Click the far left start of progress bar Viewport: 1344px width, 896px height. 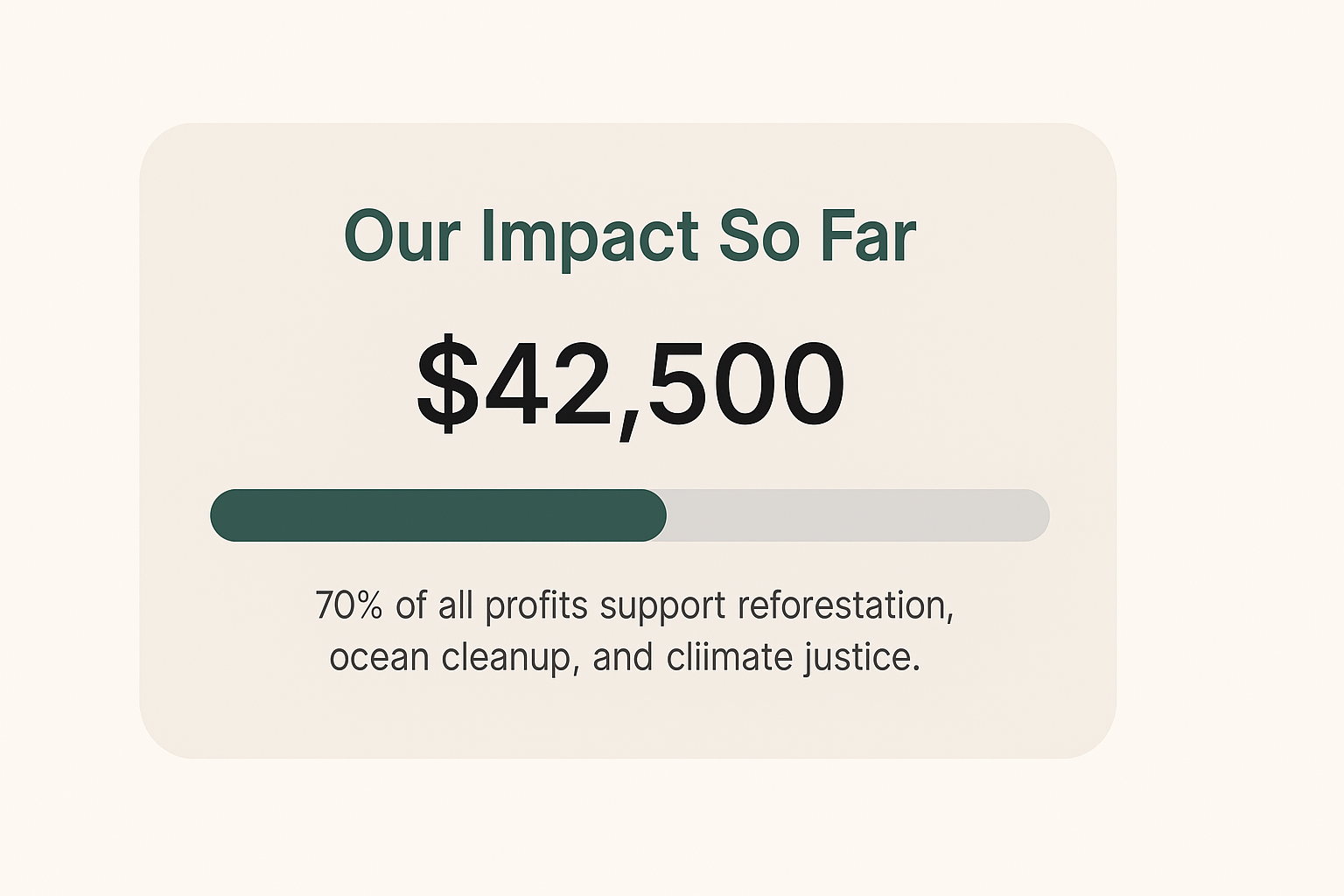point(223,515)
